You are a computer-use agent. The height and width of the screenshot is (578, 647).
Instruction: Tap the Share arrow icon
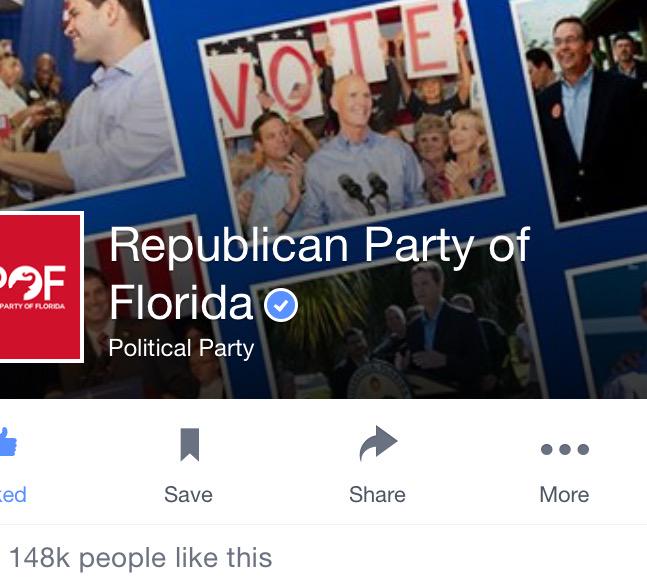378,443
